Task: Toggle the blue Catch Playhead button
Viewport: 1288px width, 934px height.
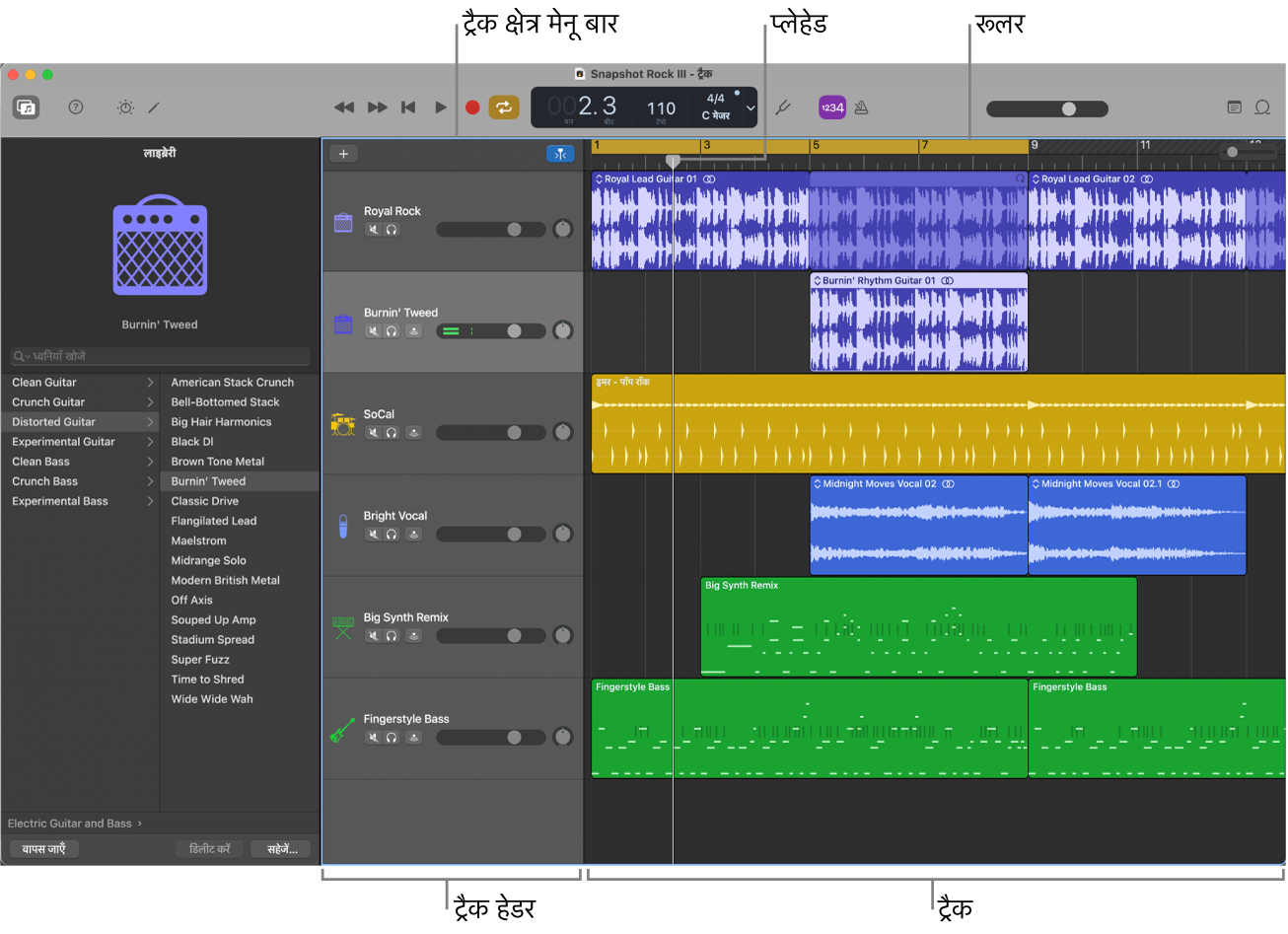Action: pyautogui.click(x=560, y=154)
